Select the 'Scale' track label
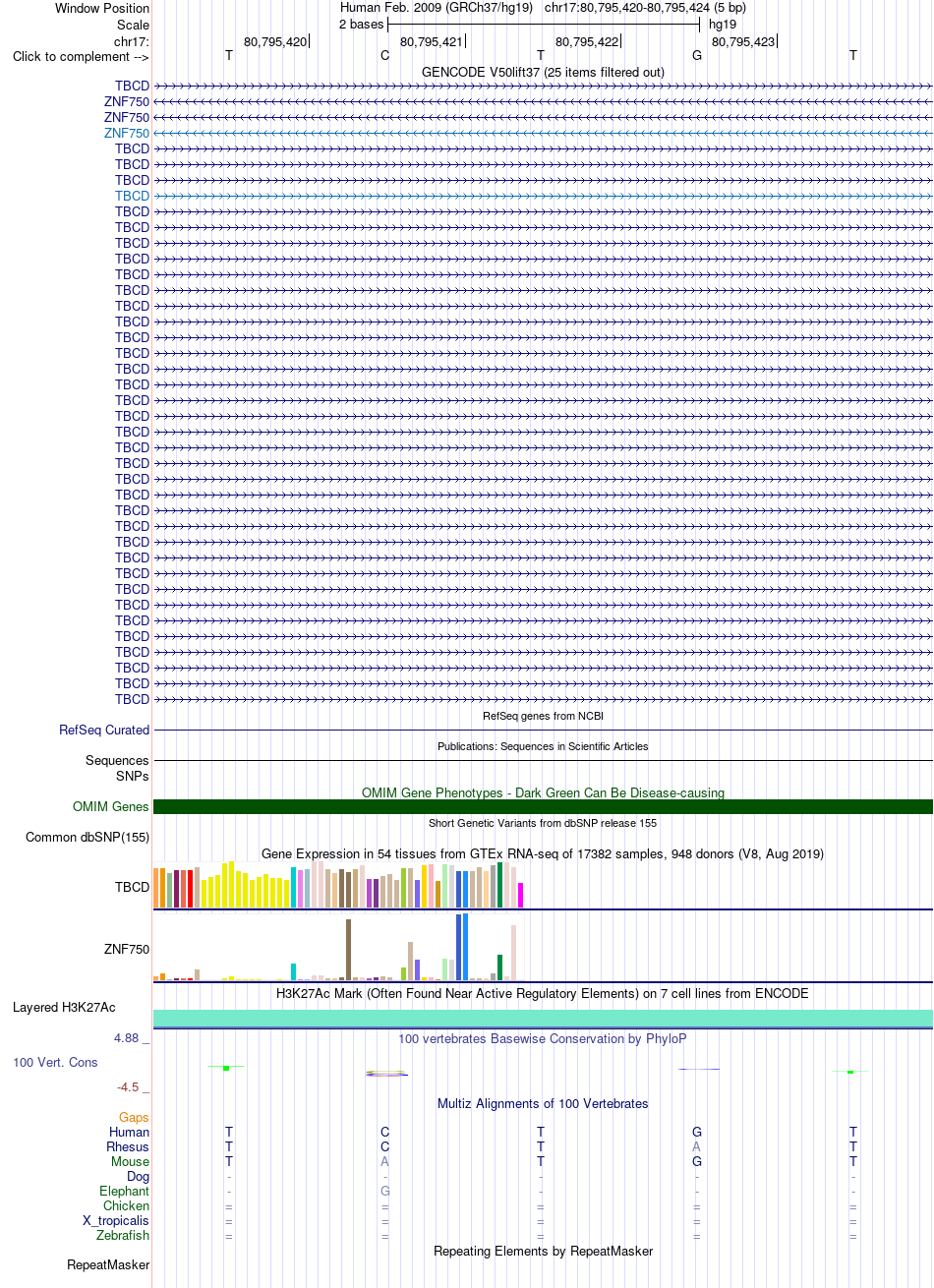 (133, 25)
